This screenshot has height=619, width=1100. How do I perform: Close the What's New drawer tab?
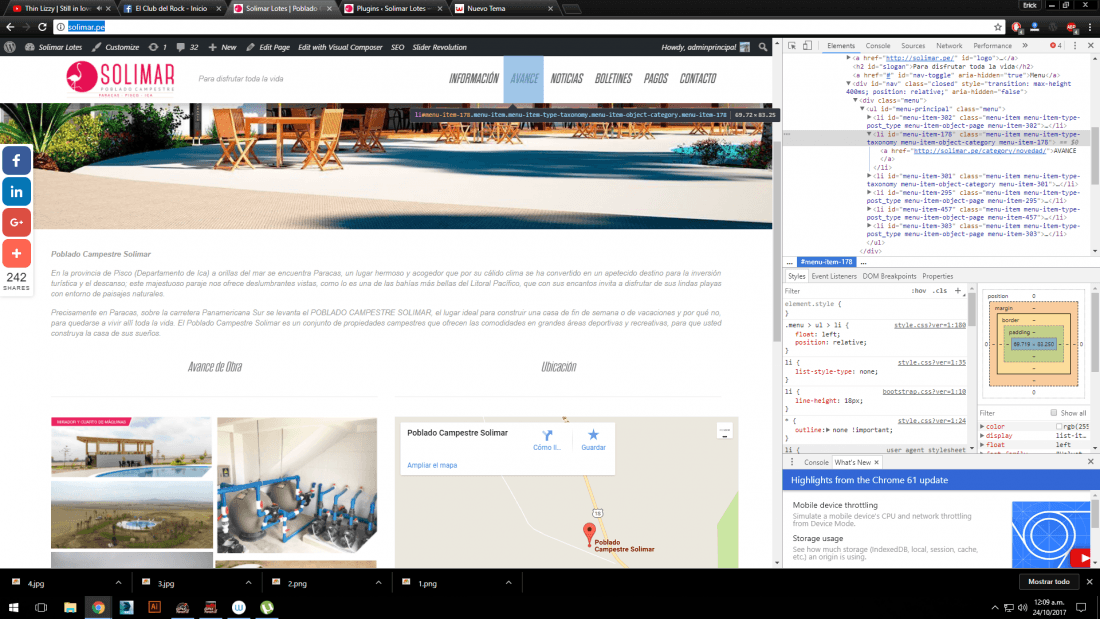(x=876, y=462)
